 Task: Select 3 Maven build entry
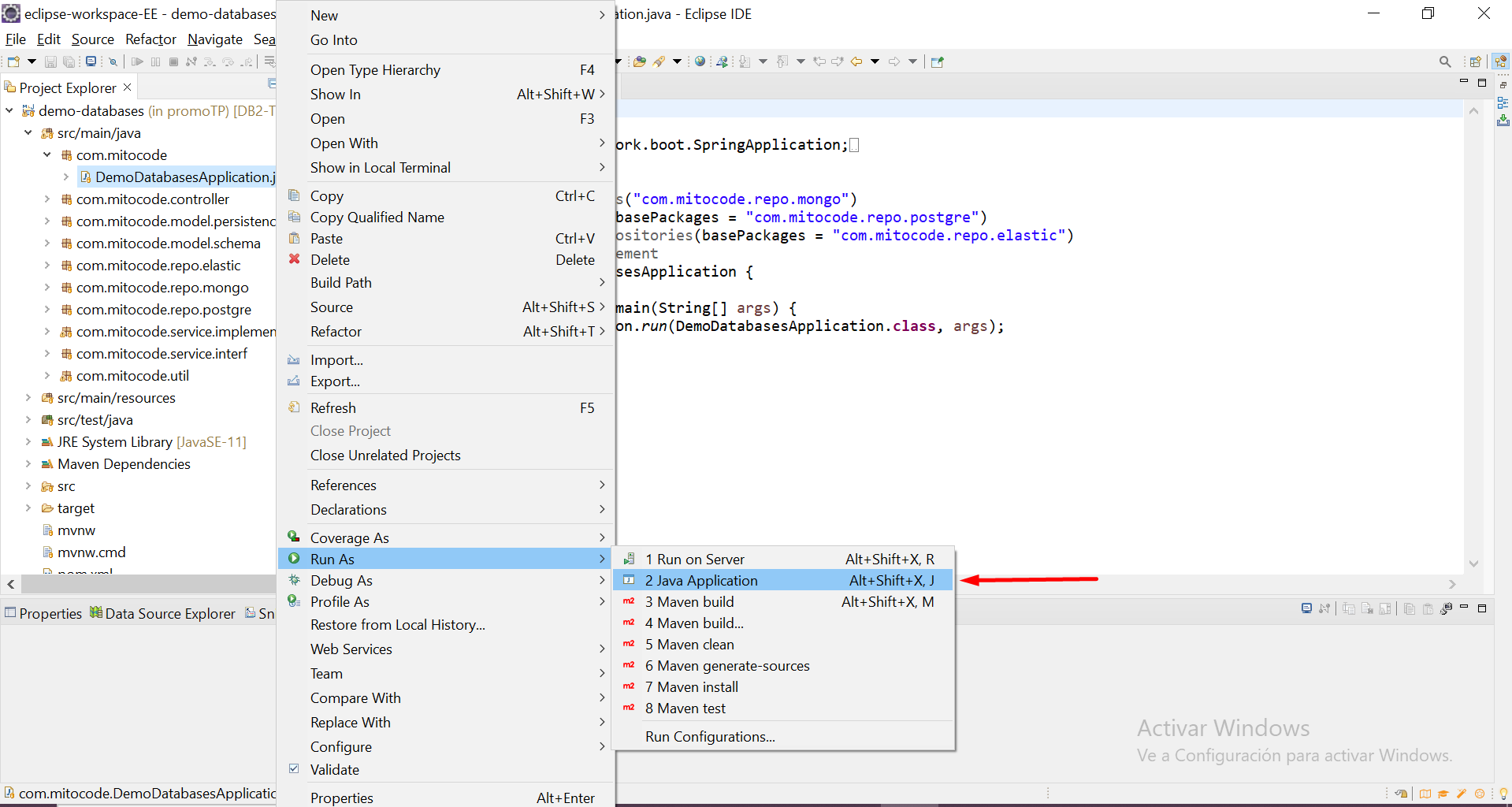pos(784,601)
